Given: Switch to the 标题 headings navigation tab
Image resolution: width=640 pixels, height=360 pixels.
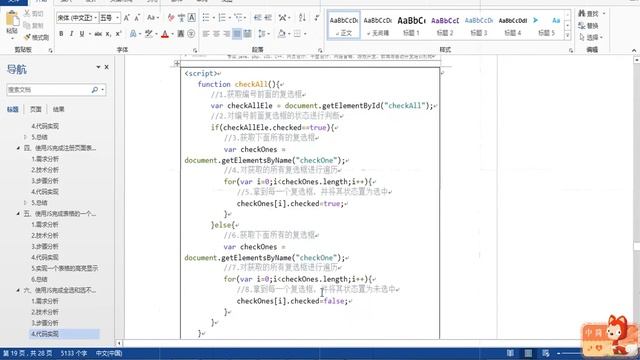Looking at the screenshot, I should click(13, 109).
